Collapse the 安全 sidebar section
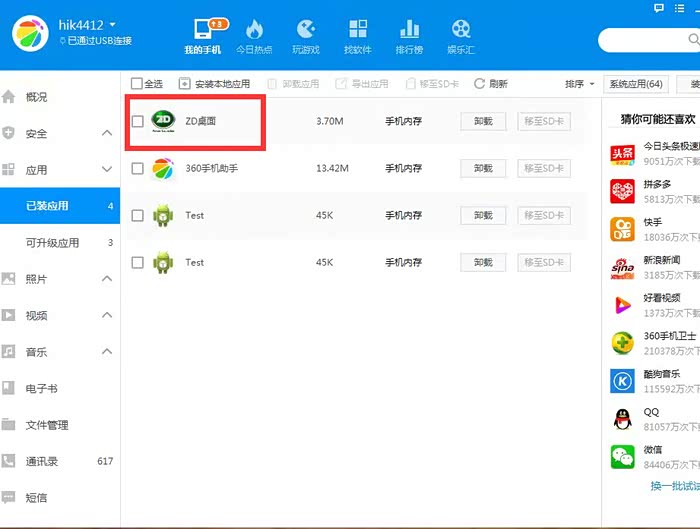Screen dimensions: 700x529 tap(107, 133)
